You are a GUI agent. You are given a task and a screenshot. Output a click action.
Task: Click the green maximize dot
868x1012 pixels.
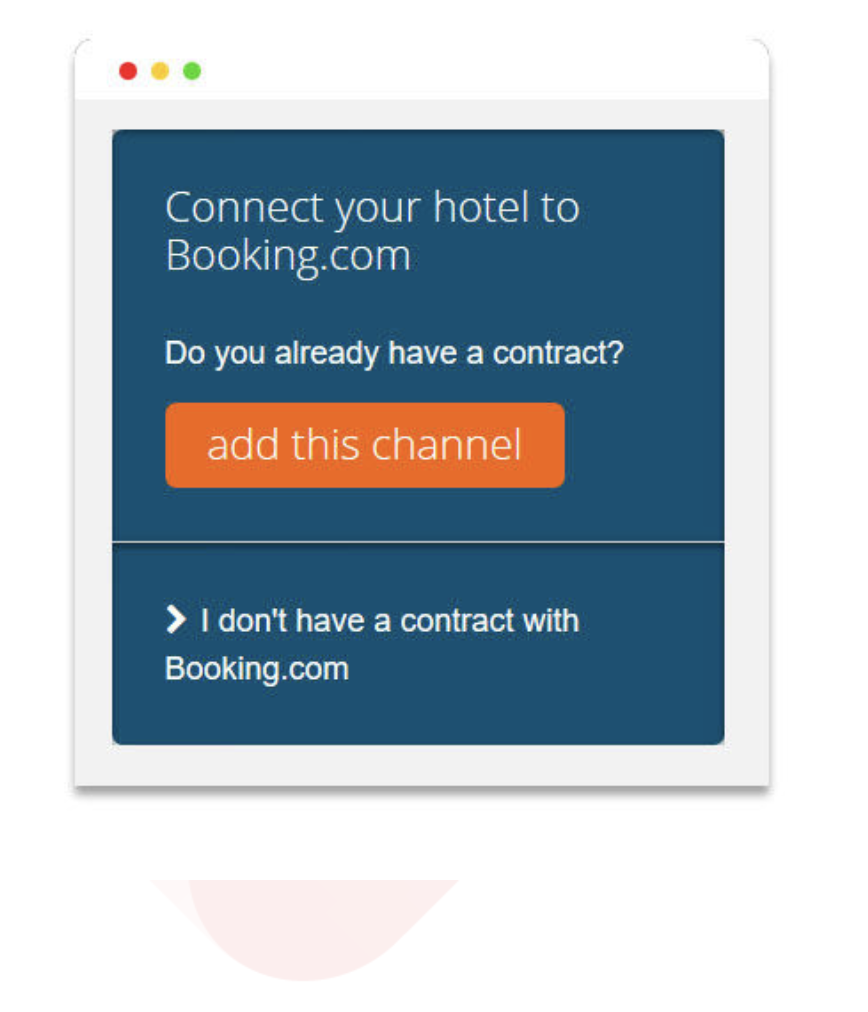(192, 71)
